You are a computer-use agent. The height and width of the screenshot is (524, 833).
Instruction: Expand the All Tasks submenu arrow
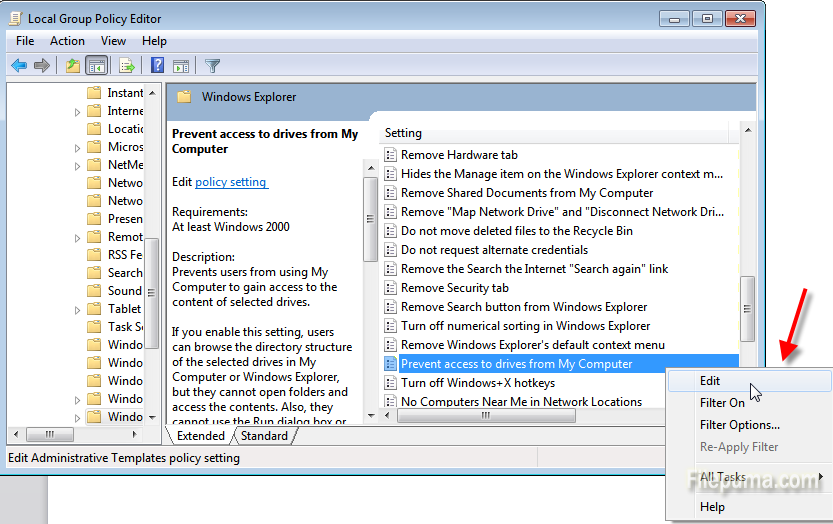pos(821,477)
